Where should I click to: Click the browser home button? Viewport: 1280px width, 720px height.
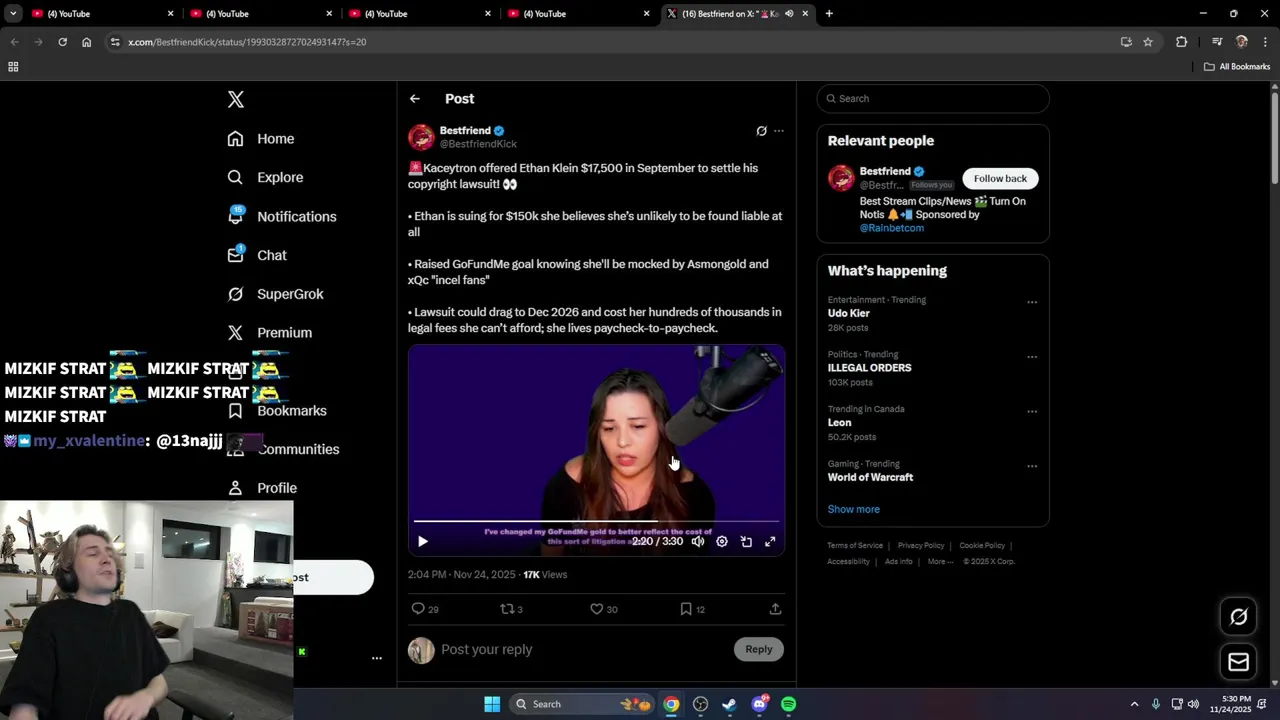click(x=87, y=42)
